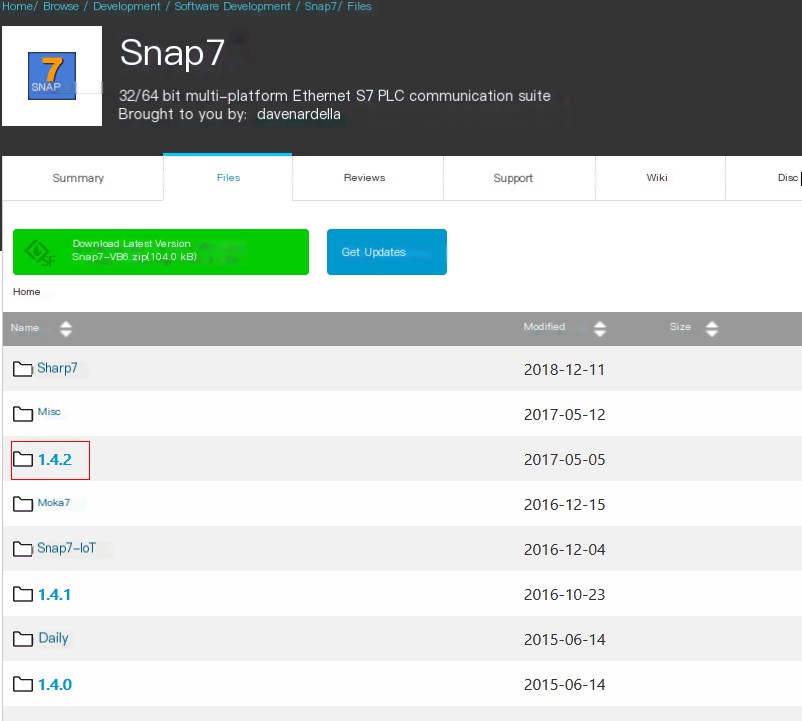
Task: Open the 1.4.2 folder icon
Action: tap(23, 459)
